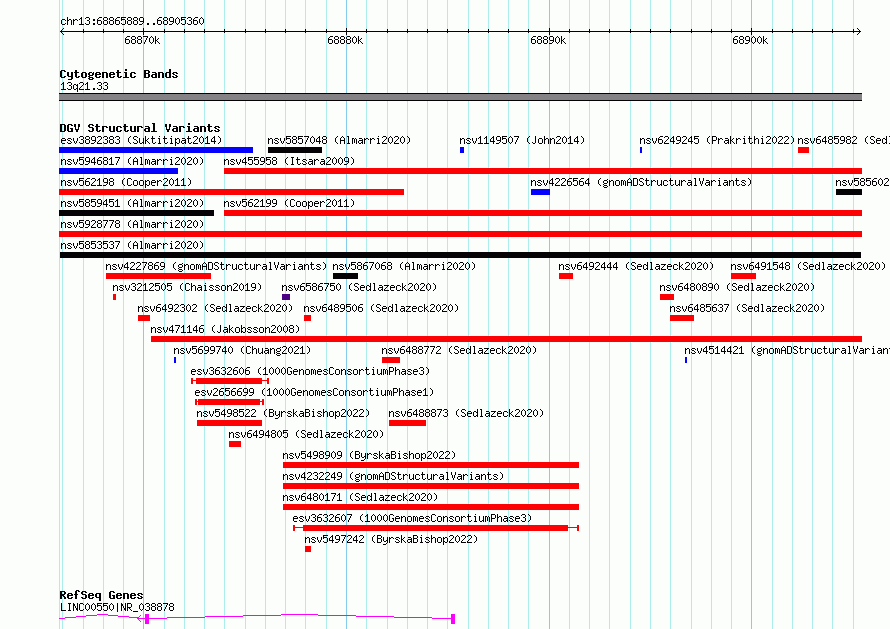Open the nsv6480890 (Sedlazeck2020) variant label
890x629 pixels.
point(737,287)
